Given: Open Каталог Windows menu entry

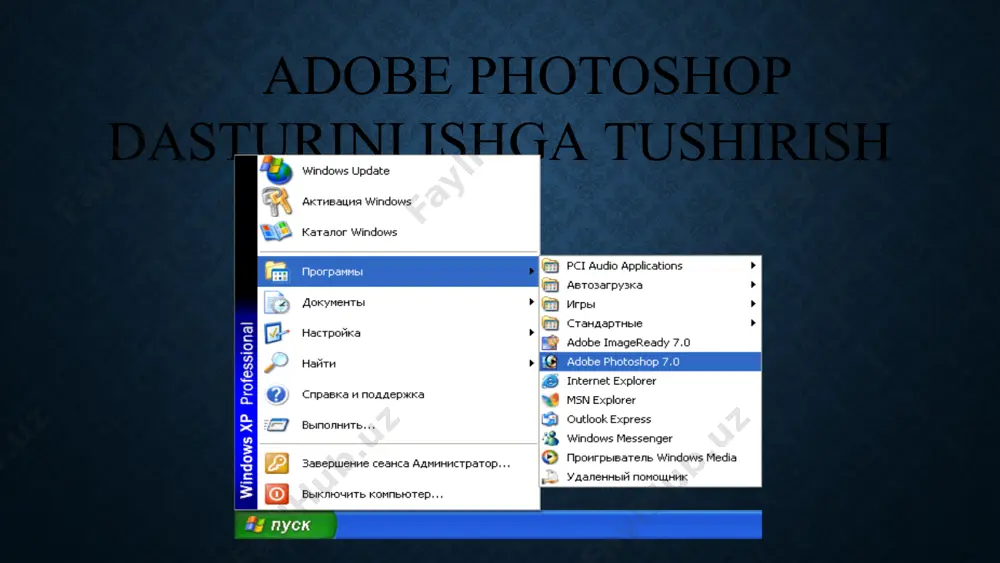Looking at the screenshot, I should tap(399, 232).
